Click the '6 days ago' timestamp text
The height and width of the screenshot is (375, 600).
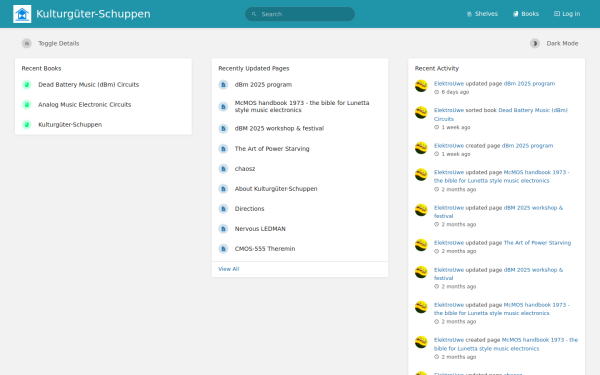click(x=455, y=92)
